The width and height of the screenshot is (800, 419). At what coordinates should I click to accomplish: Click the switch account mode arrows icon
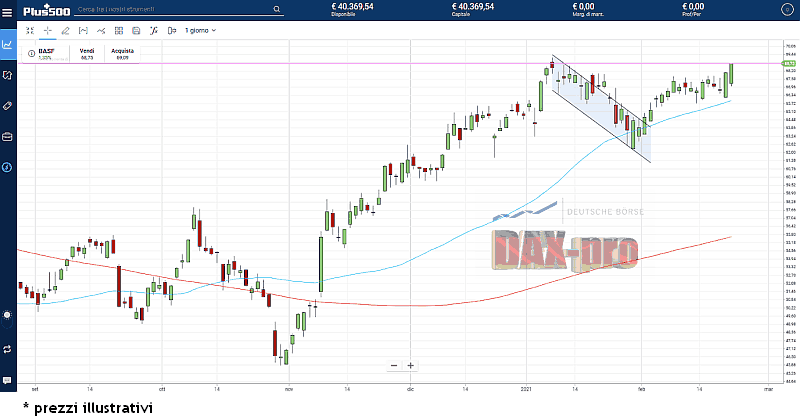click(x=7, y=349)
